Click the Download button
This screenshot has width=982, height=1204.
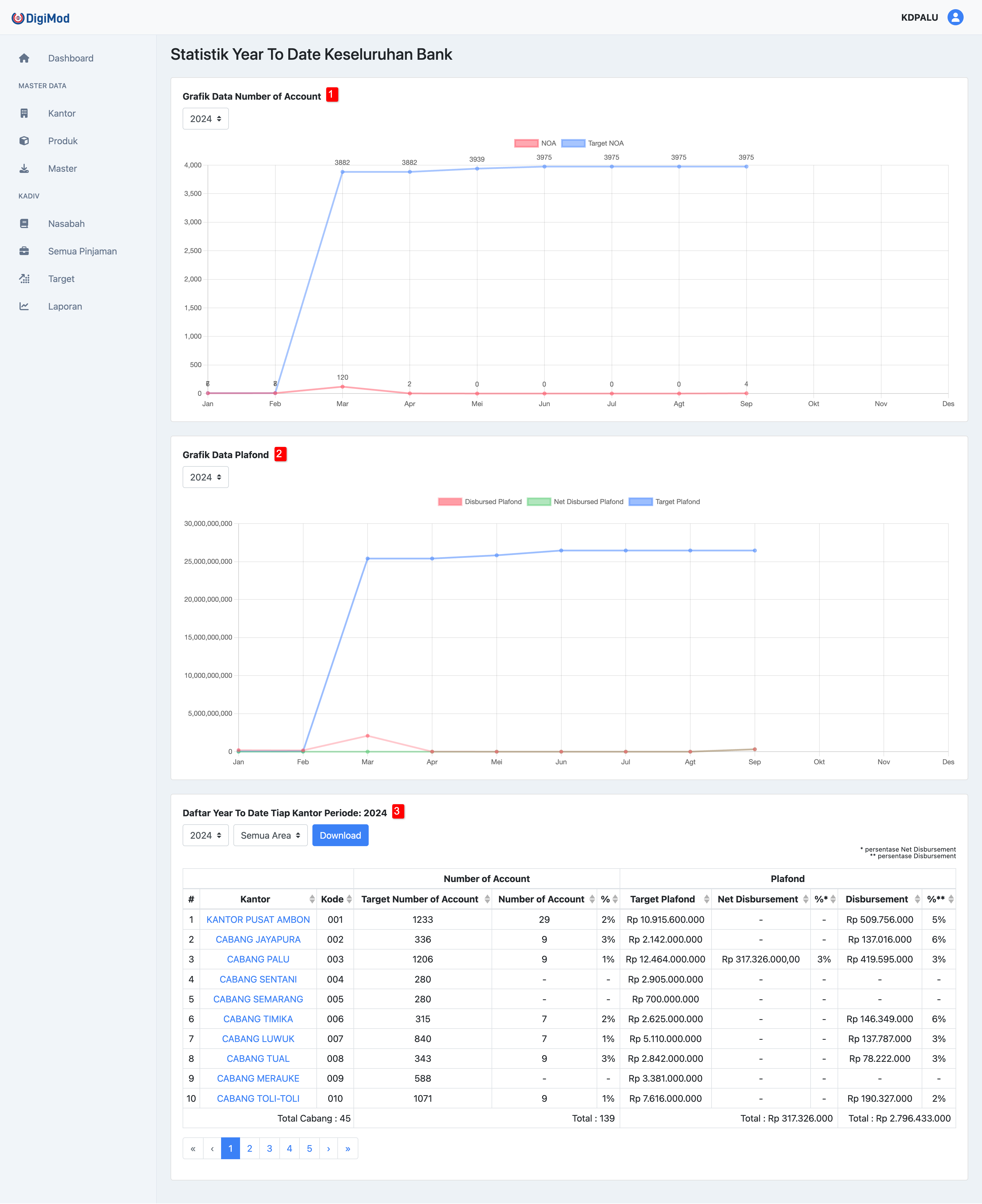tap(340, 835)
